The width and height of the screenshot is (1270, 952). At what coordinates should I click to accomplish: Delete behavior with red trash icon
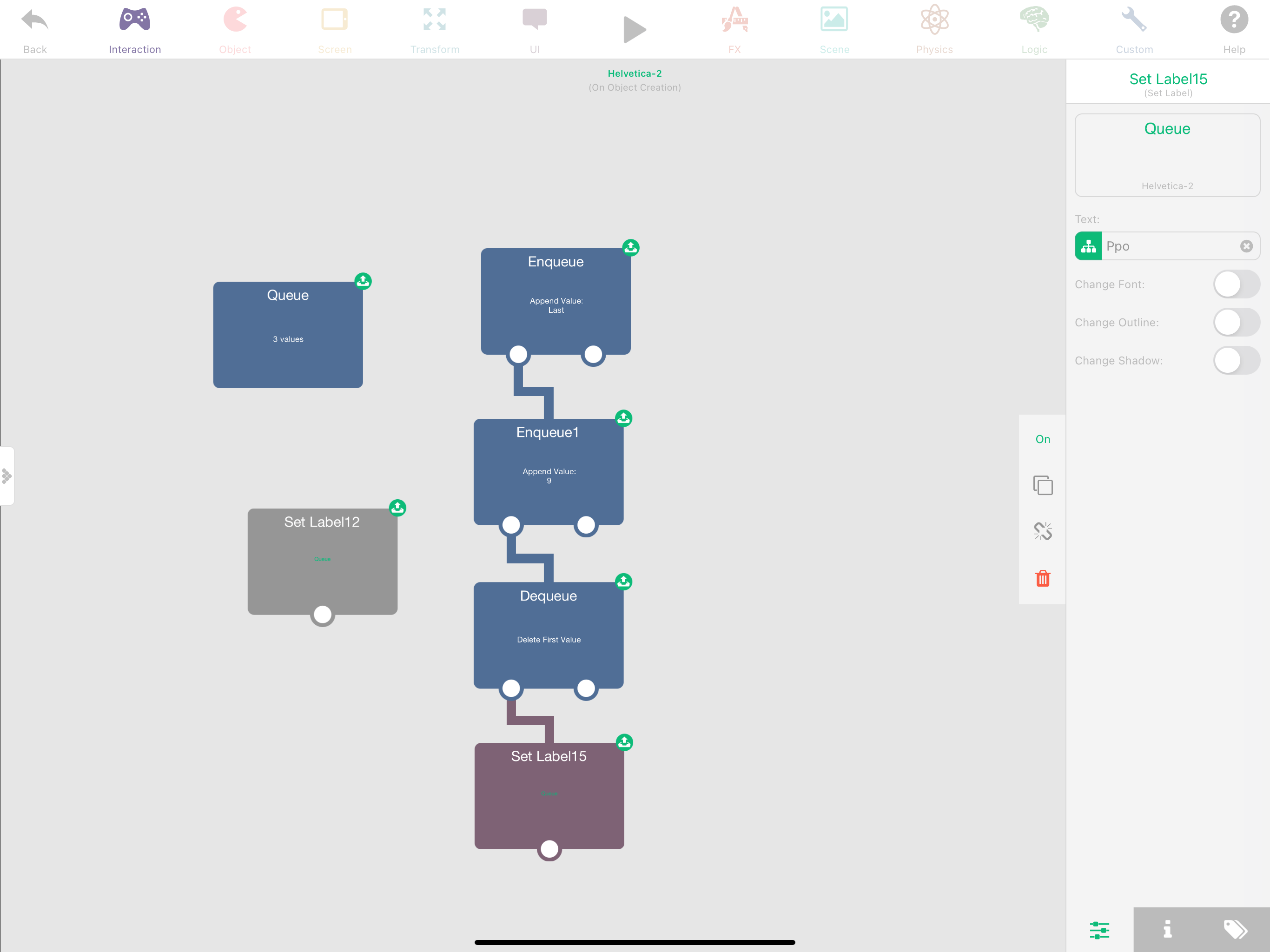point(1043,578)
